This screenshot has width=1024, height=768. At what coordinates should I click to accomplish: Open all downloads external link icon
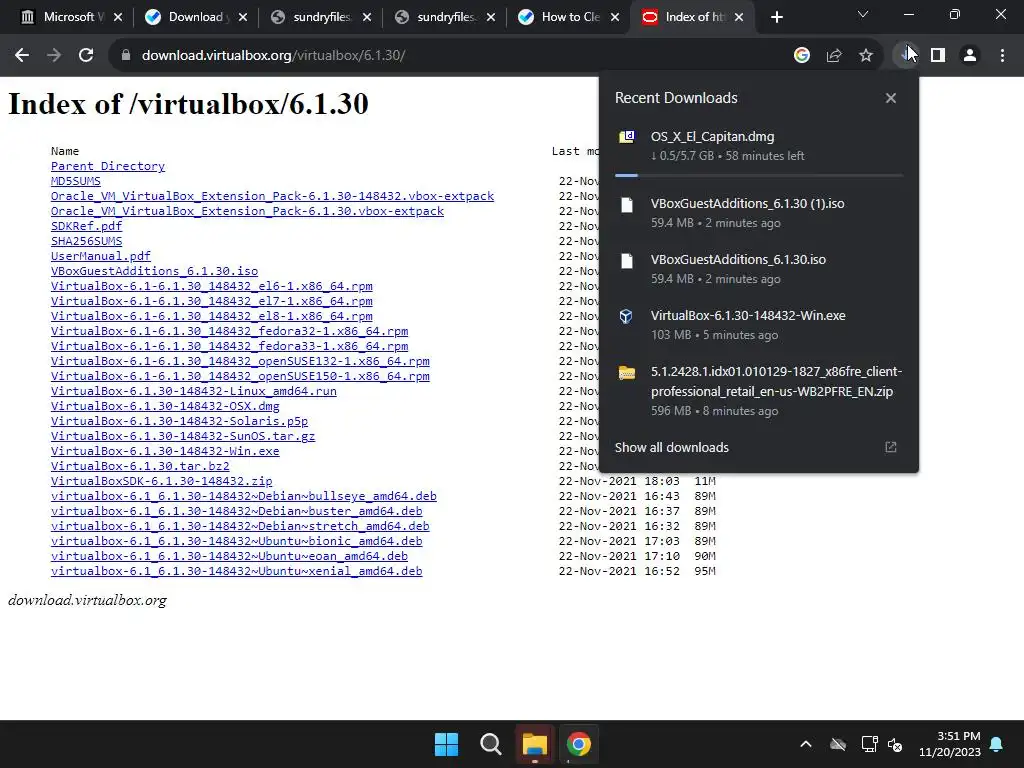(x=891, y=447)
